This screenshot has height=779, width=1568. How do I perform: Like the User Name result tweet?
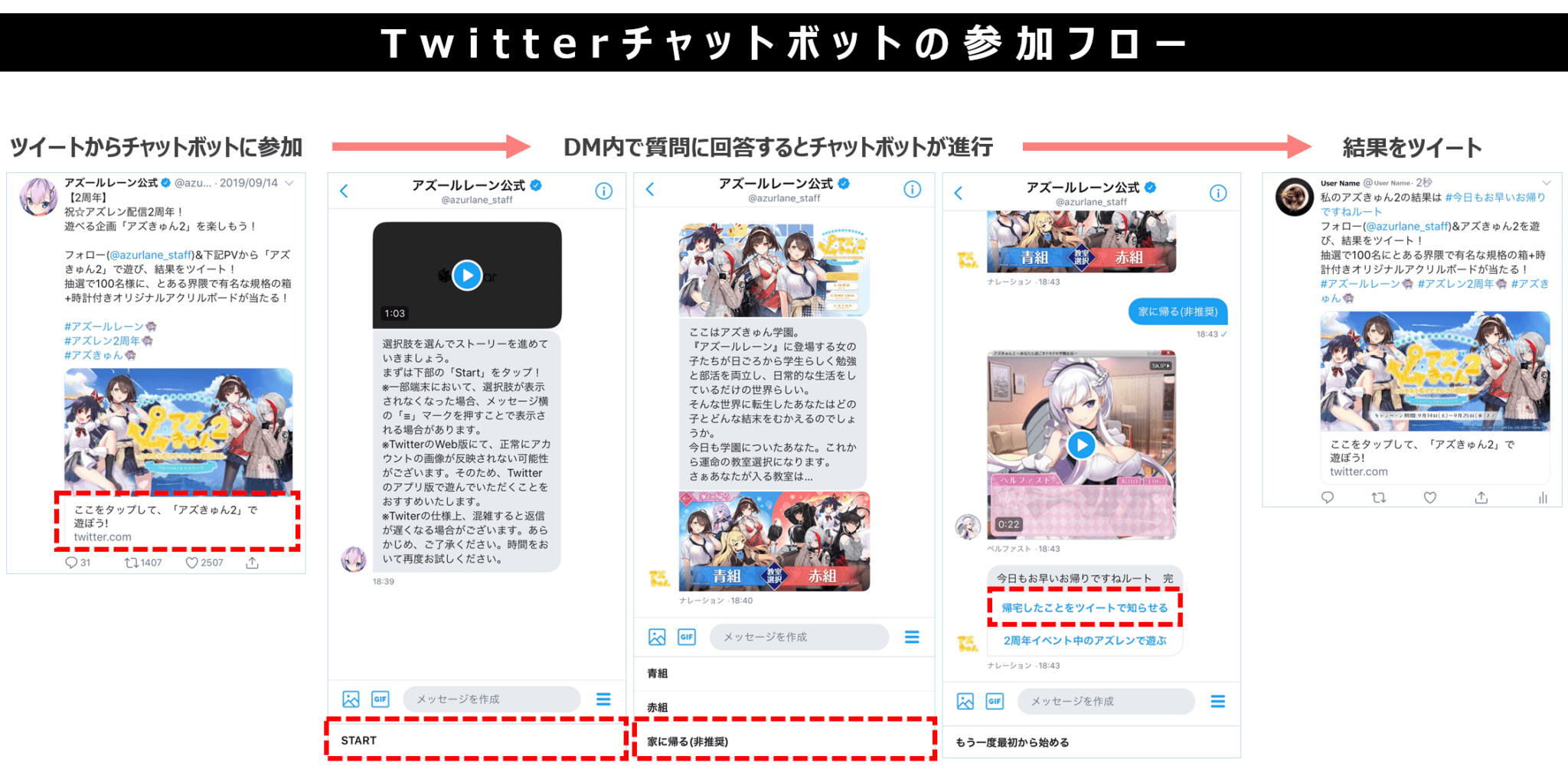pos(1429,497)
